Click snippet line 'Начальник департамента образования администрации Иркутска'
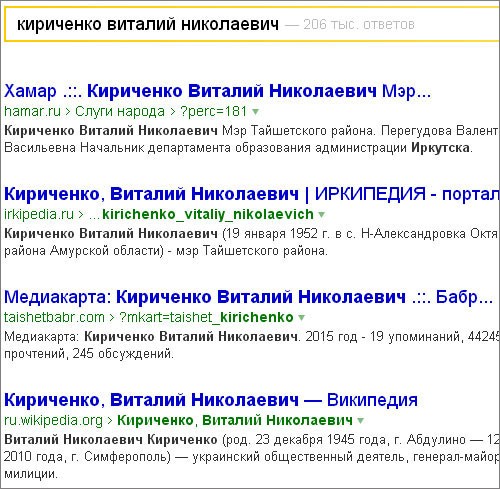Screen dimensions: 500x489 tap(276, 148)
